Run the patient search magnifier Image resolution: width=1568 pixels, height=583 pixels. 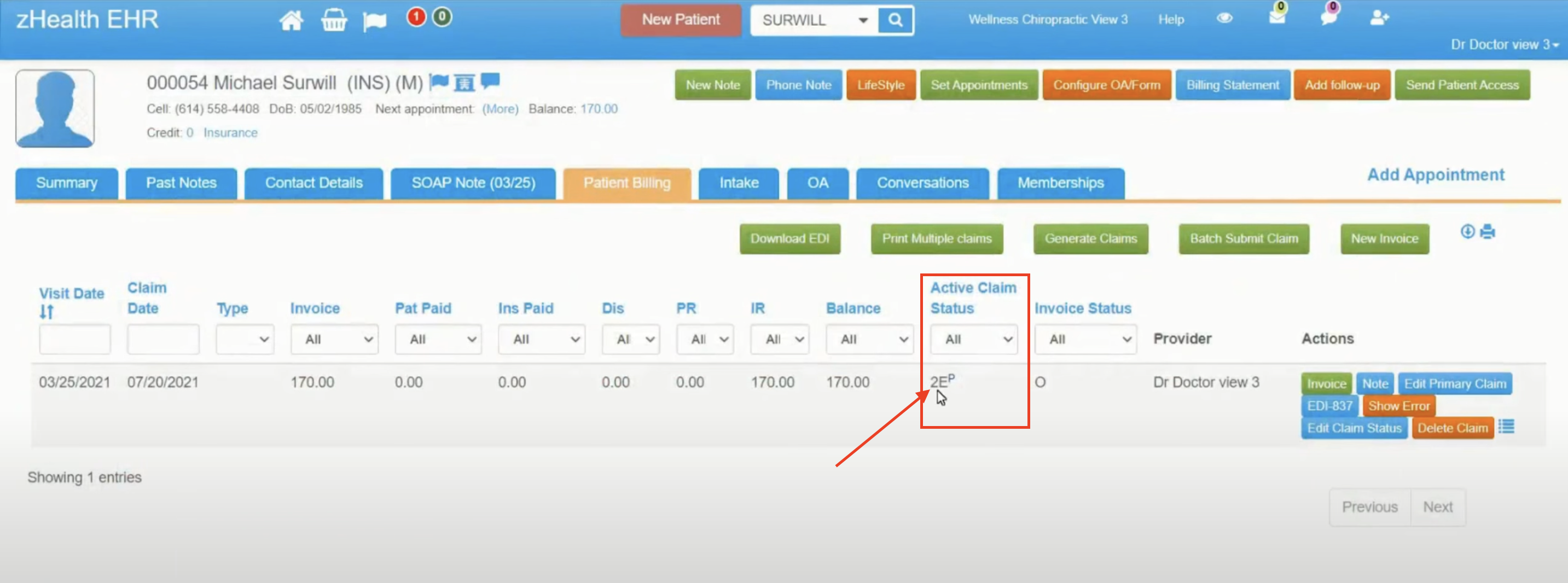(895, 20)
